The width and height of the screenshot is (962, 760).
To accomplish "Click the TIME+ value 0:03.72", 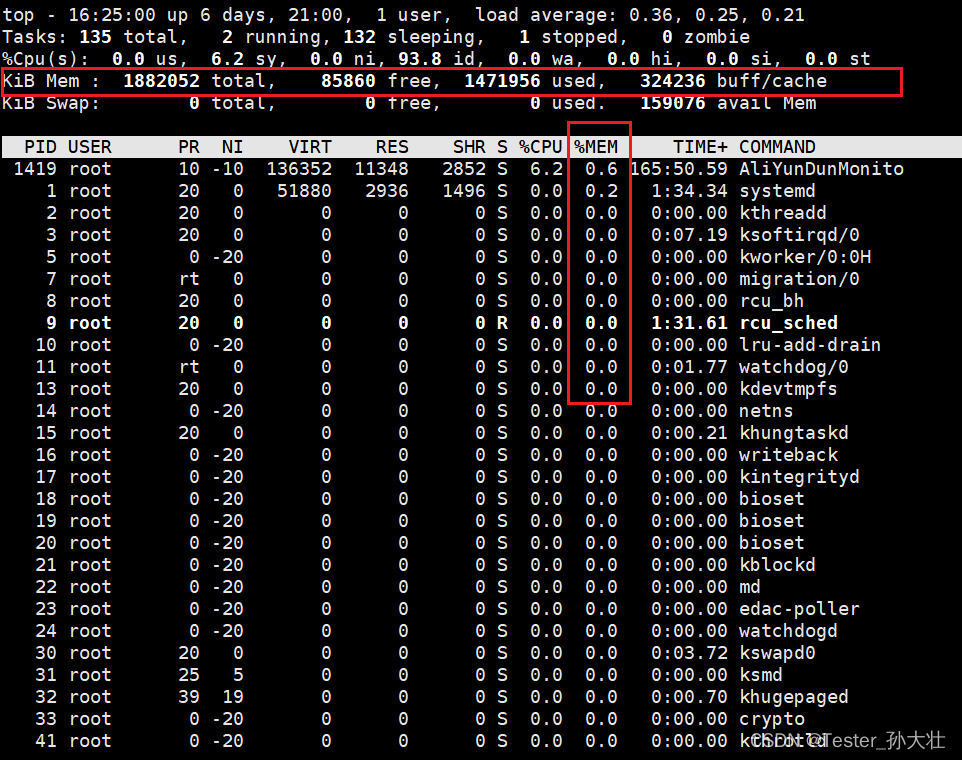I will (x=689, y=653).
